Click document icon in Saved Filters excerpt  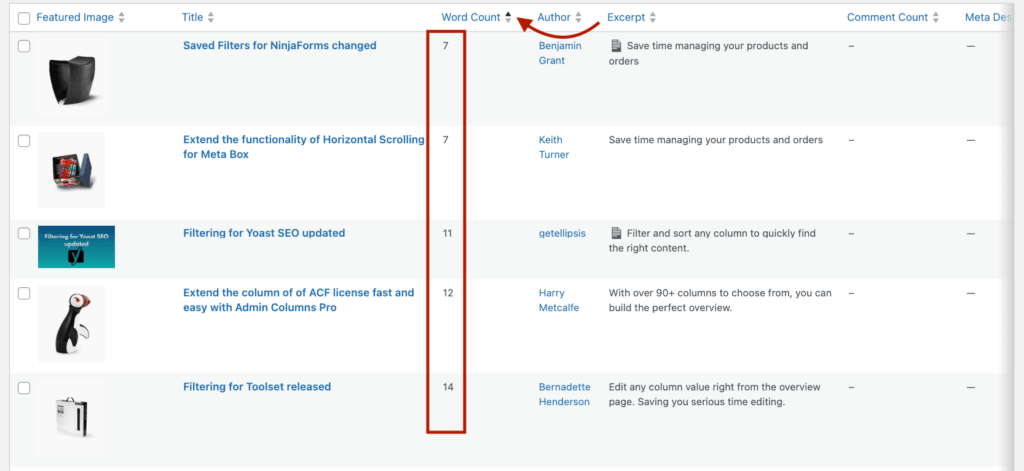tap(616, 46)
